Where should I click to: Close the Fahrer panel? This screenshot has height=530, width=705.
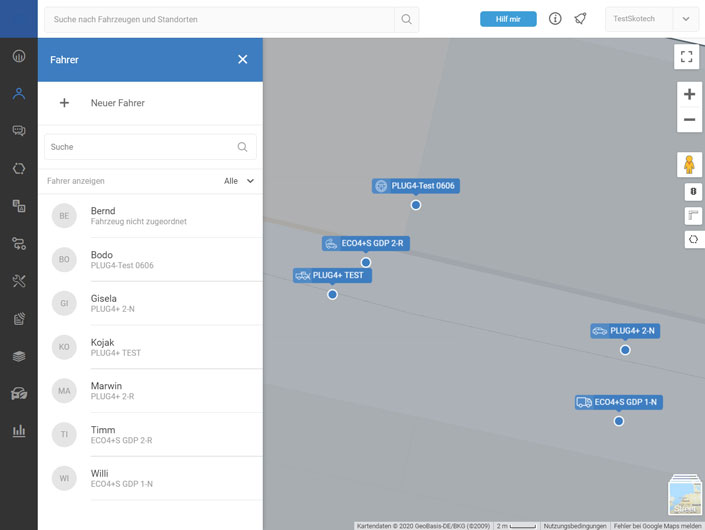[242, 60]
